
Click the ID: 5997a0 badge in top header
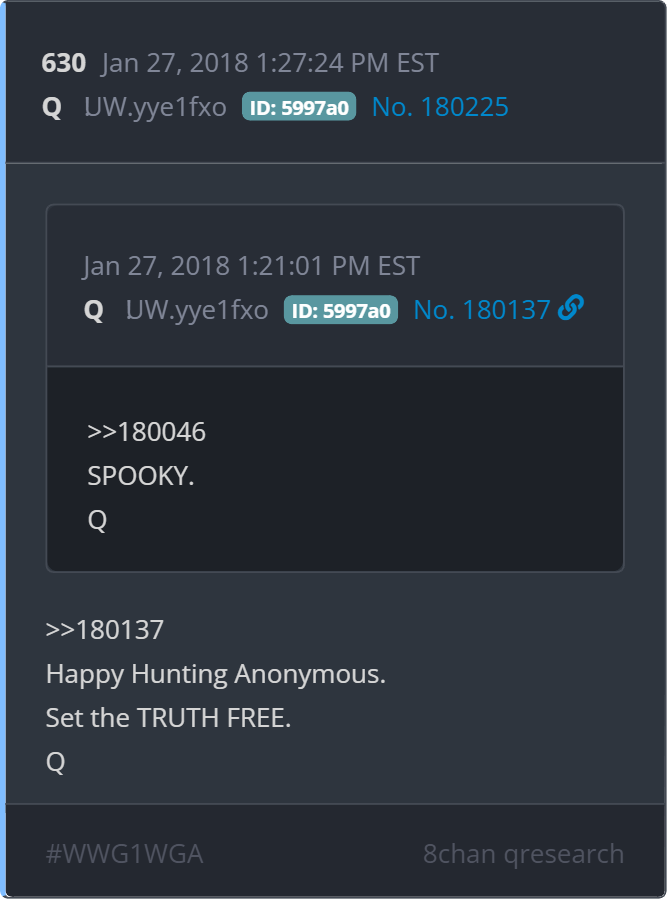pyautogui.click(x=299, y=107)
